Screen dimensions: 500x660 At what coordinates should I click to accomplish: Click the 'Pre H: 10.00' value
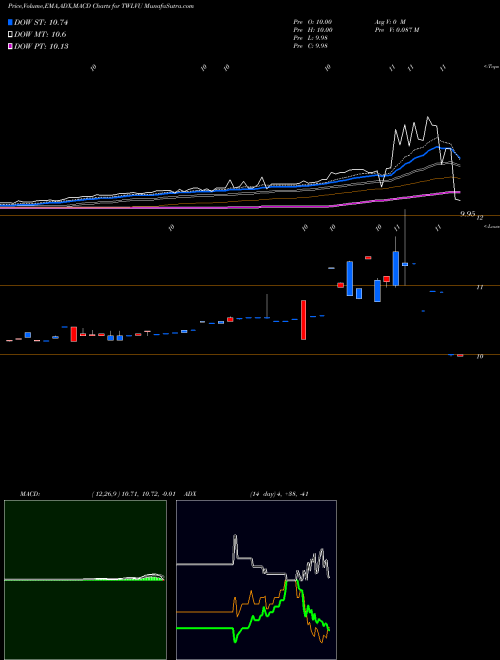coord(313,30)
